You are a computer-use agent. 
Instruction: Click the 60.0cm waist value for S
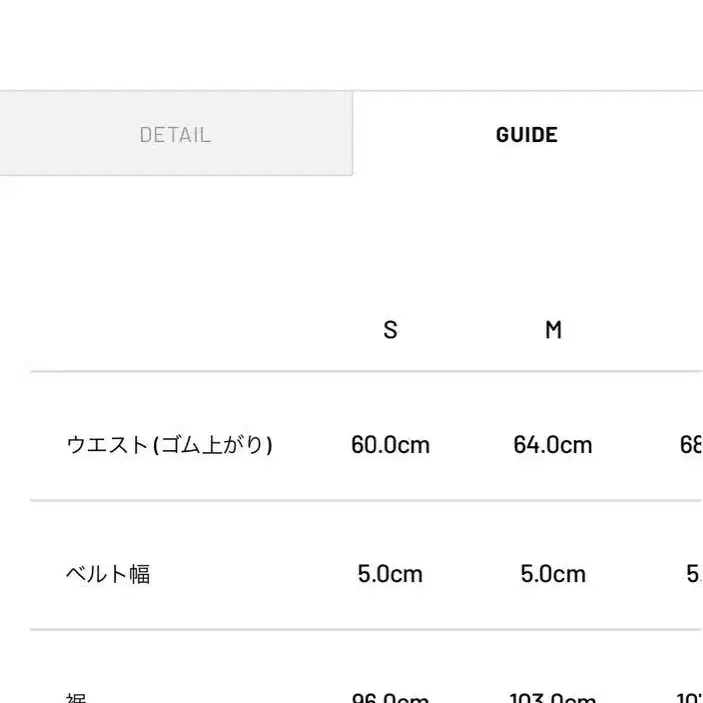tap(390, 445)
